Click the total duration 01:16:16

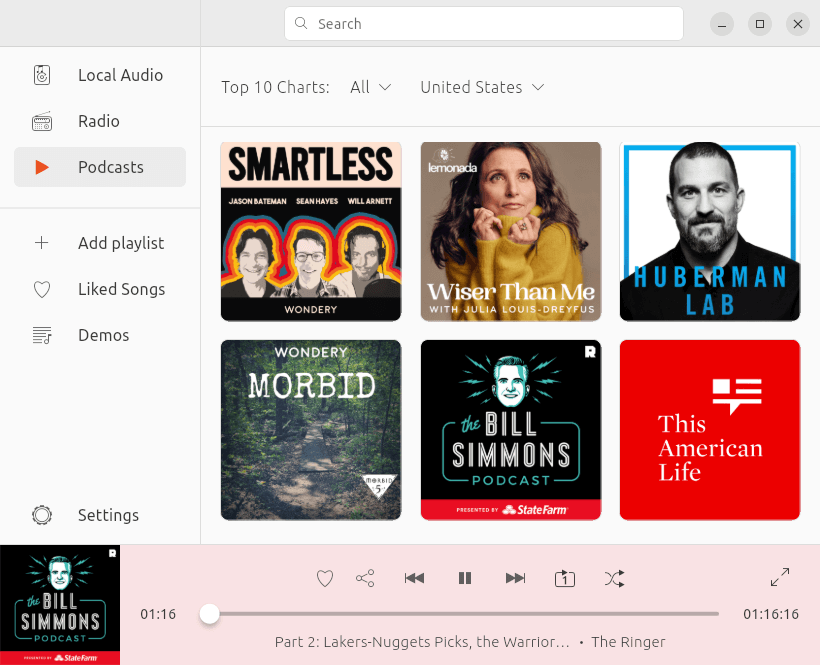point(771,614)
